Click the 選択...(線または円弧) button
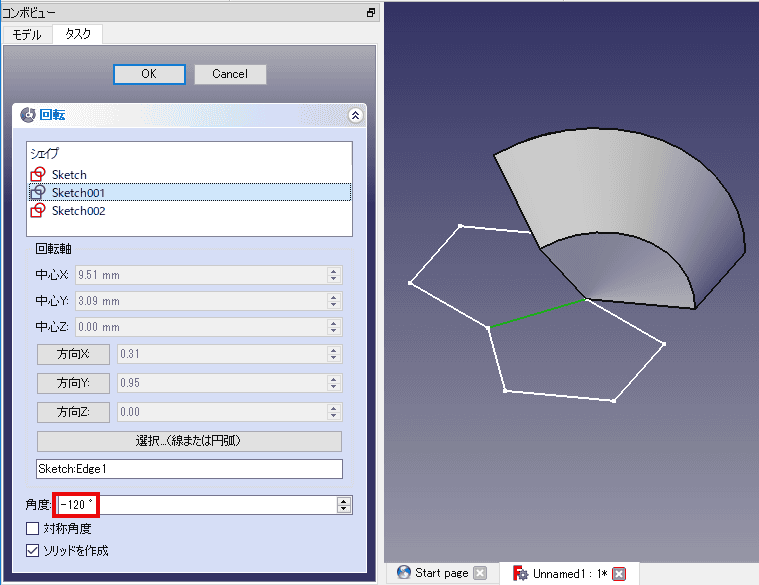The image size is (759, 585). pos(189,441)
